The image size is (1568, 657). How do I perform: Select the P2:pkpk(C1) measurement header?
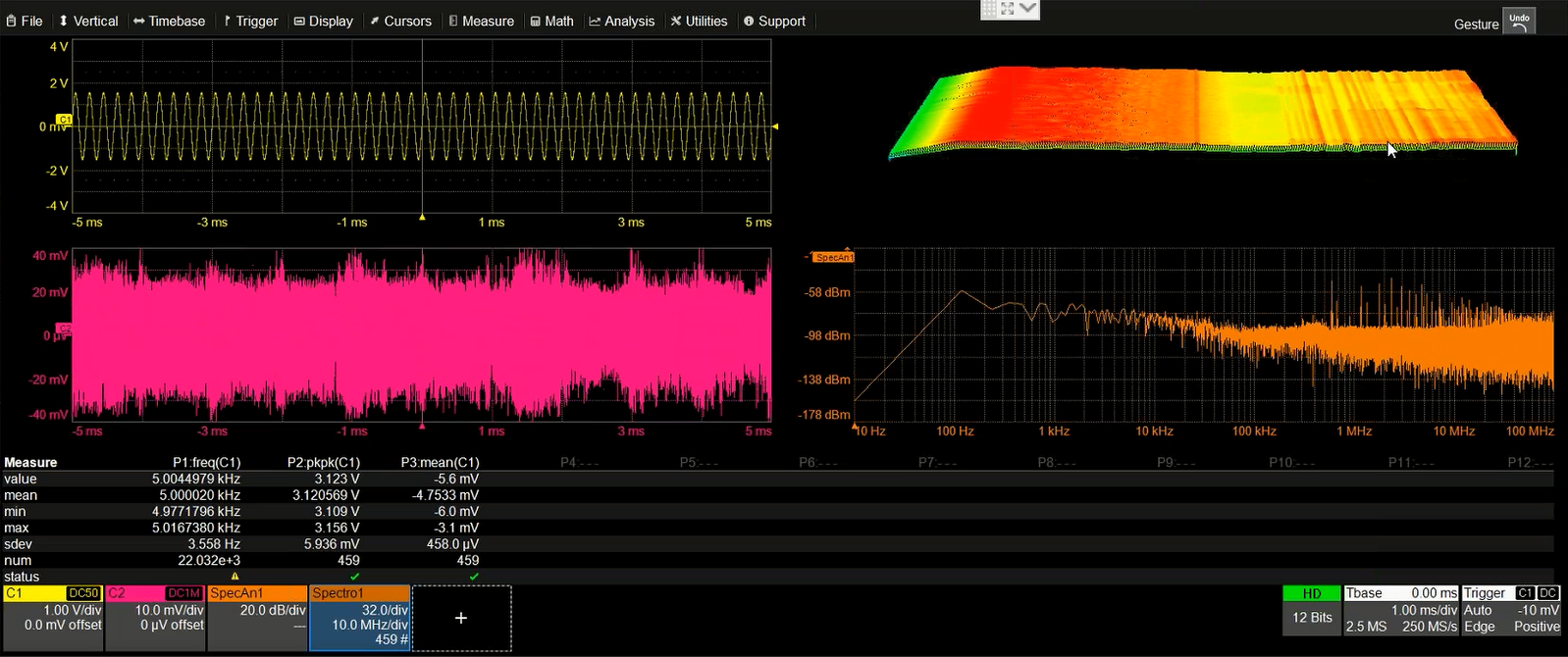pyautogui.click(x=324, y=462)
